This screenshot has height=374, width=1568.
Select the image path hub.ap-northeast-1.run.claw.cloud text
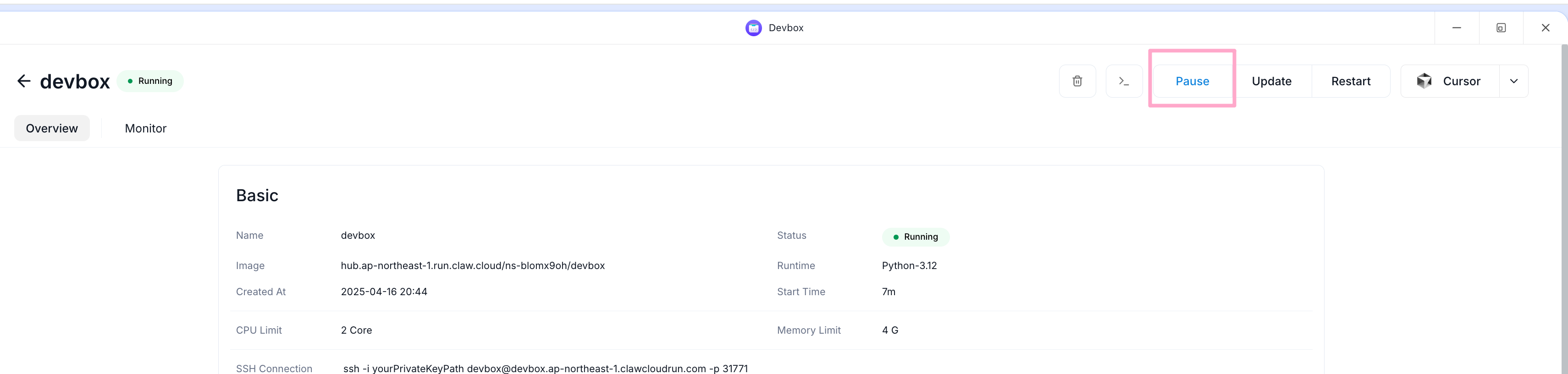(x=473, y=266)
